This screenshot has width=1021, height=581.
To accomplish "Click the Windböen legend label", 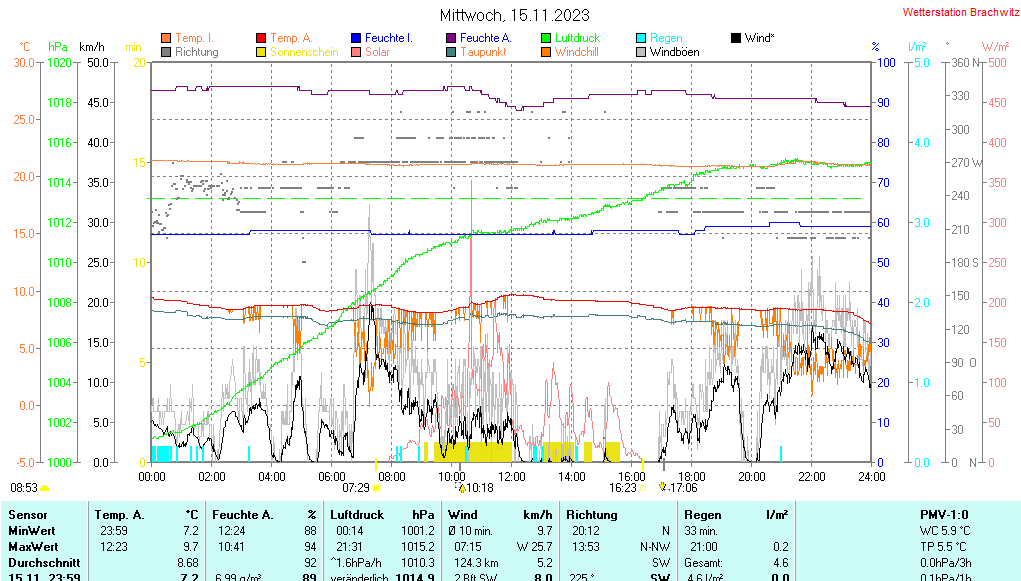I will [x=674, y=52].
